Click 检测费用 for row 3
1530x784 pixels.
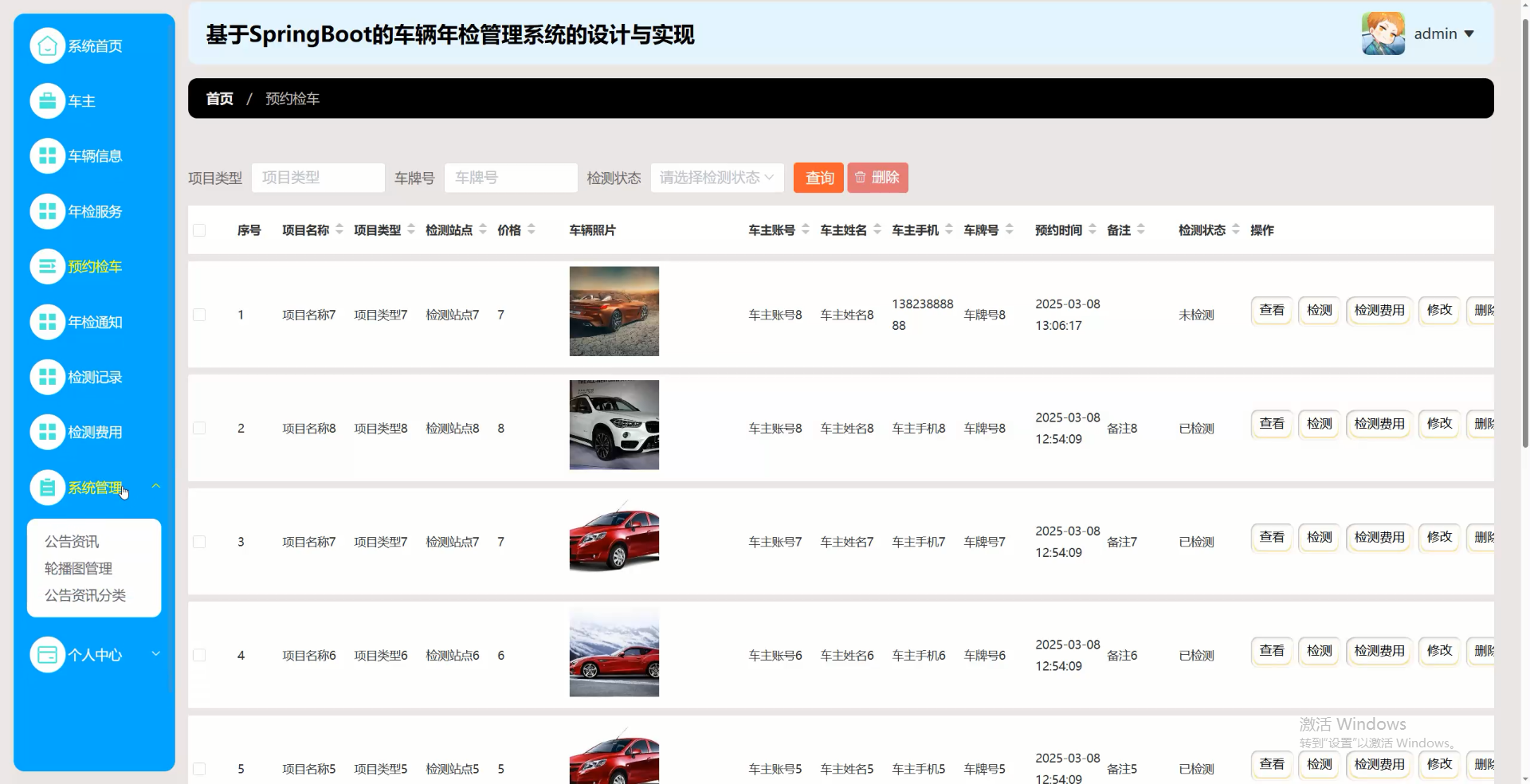pyautogui.click(x=1379, y=537)
